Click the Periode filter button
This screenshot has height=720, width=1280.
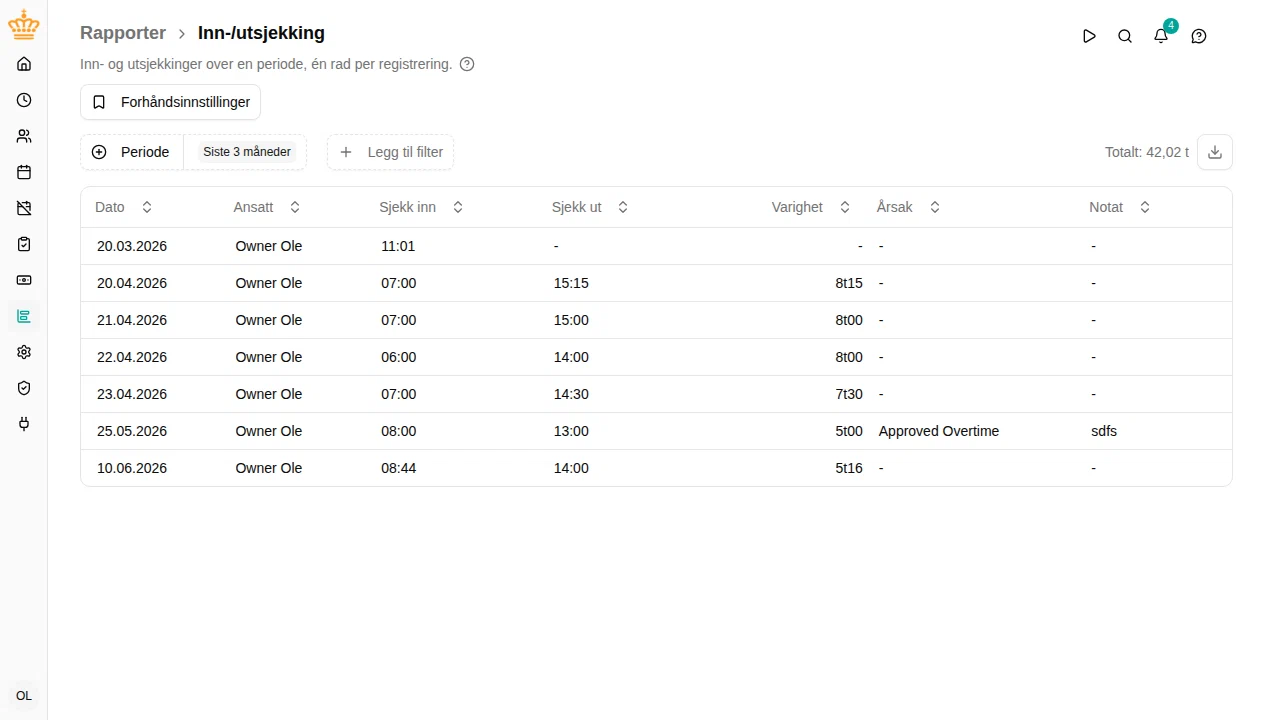point(132,152)
